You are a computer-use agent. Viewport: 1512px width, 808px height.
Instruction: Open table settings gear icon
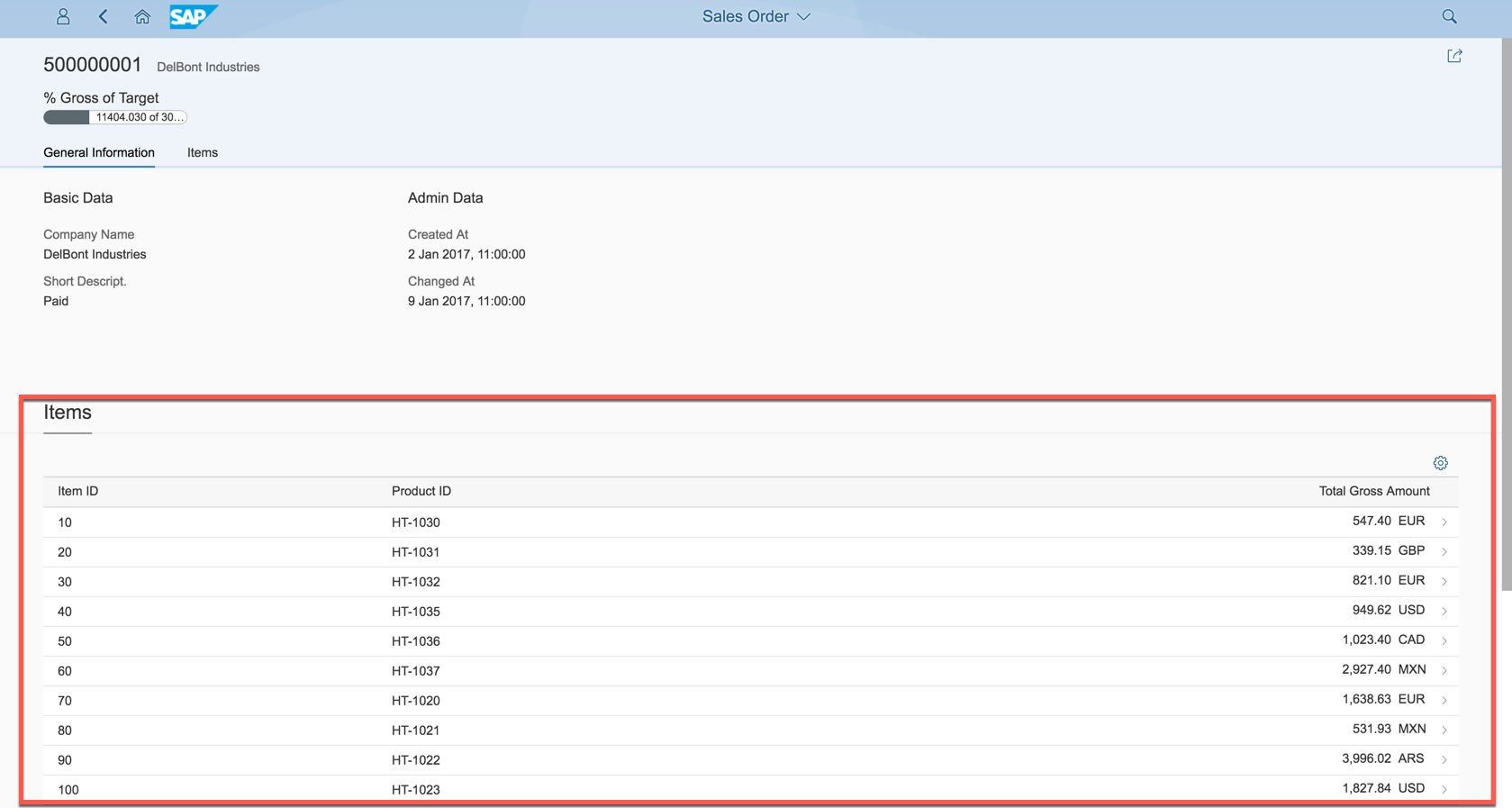1440,463
